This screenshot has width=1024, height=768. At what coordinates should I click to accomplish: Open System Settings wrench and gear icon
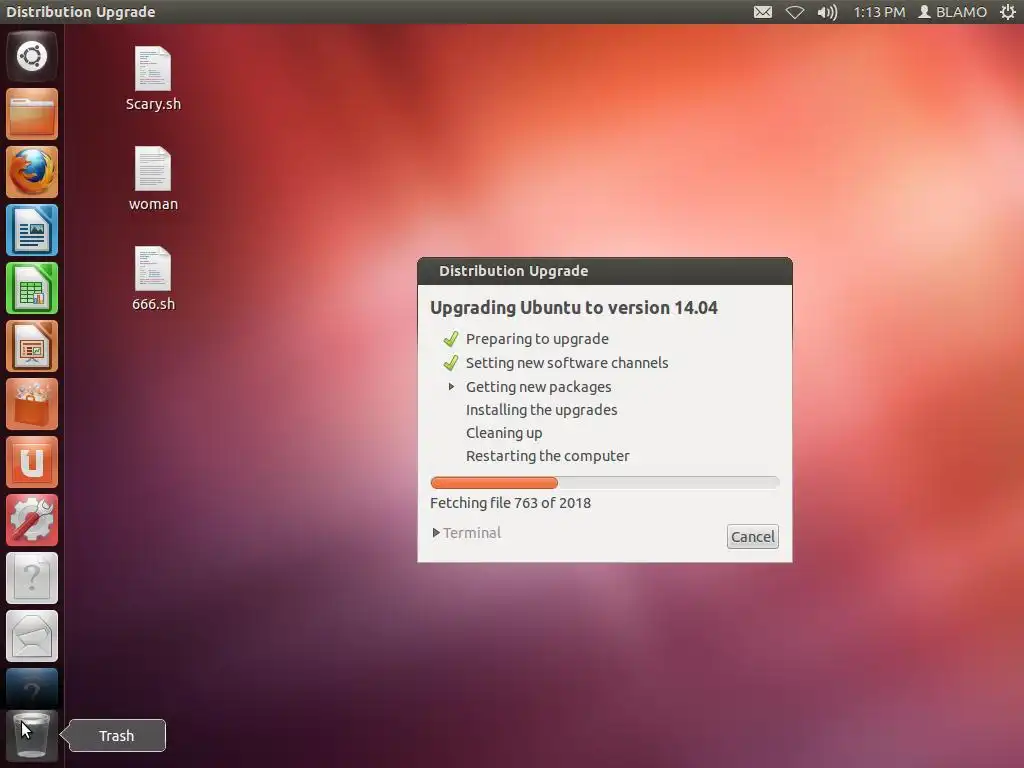32,520
